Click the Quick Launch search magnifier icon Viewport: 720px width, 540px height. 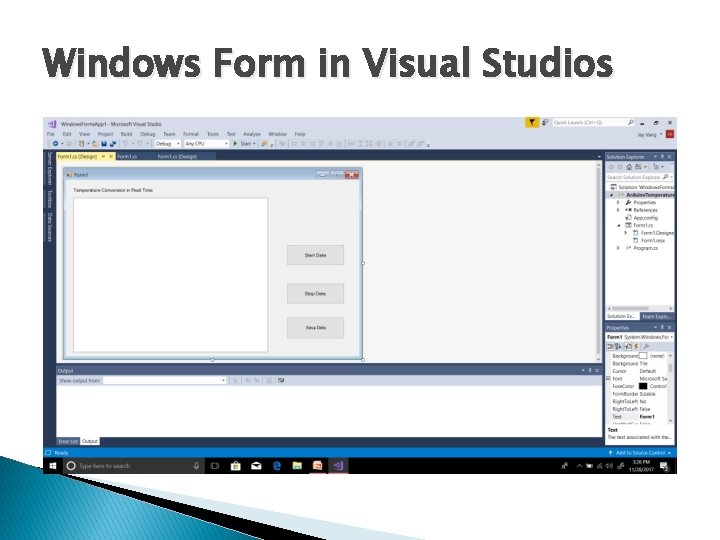point(630,123)
